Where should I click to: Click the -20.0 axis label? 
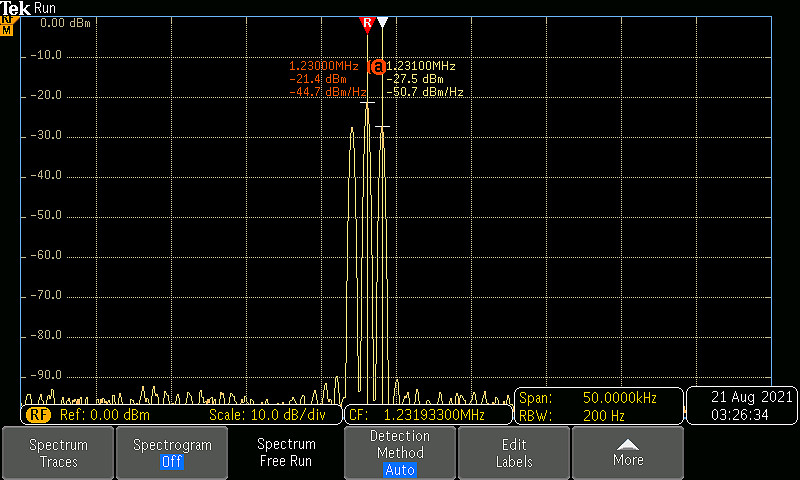click(46, 95)
